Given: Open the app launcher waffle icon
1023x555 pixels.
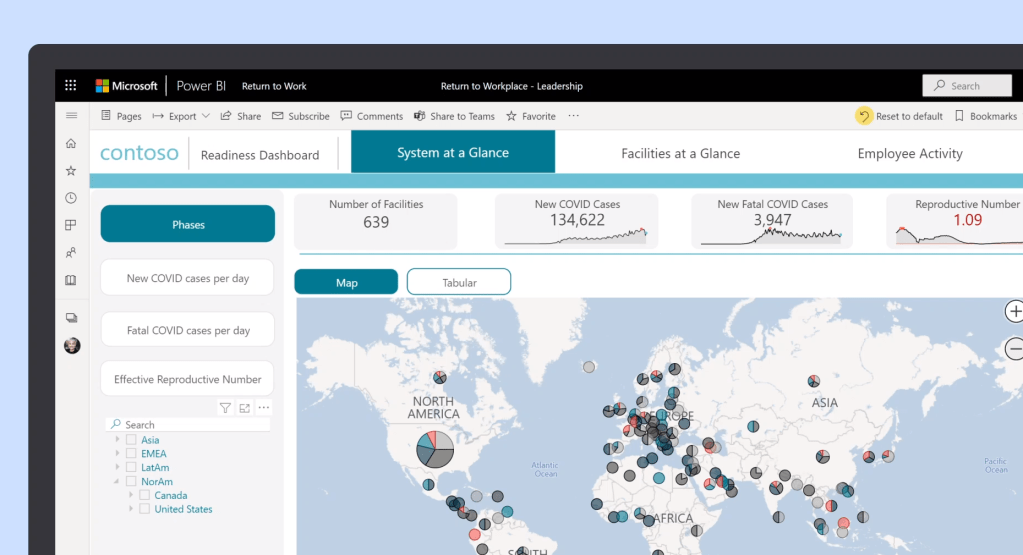Looking at the screenshot, I should tap(71, 86).
